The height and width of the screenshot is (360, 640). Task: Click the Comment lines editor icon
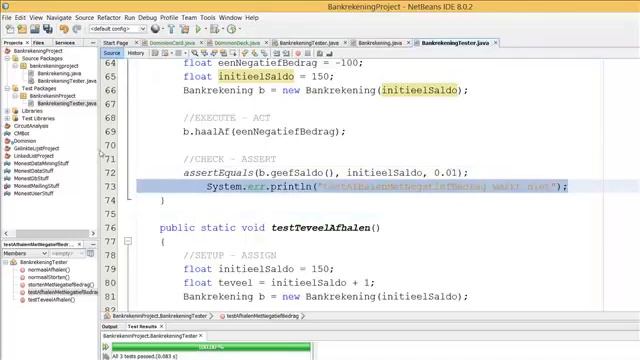tap(320, 53)
